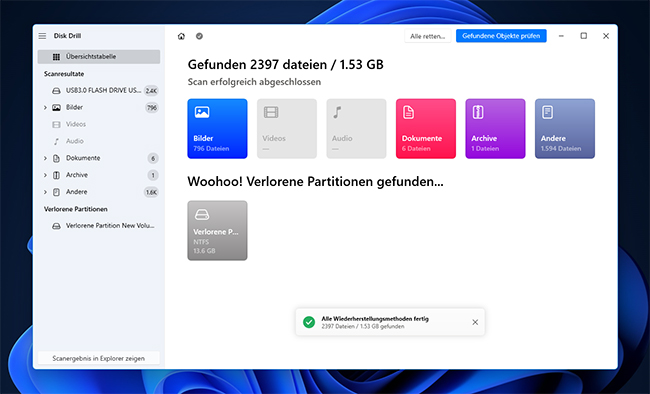Click the Verlorene Partition drive icon in sidebar
Viewport: 650px width, 394px height.
tap(56, 226)
